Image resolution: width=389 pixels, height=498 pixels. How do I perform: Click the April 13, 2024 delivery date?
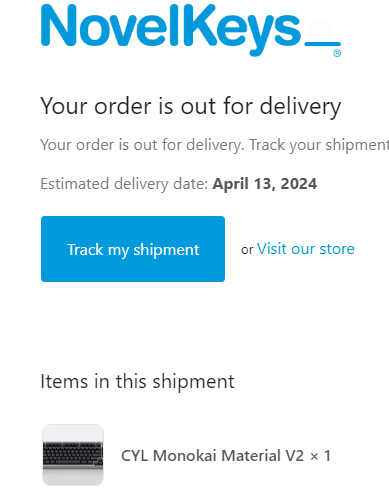[265, 184]
